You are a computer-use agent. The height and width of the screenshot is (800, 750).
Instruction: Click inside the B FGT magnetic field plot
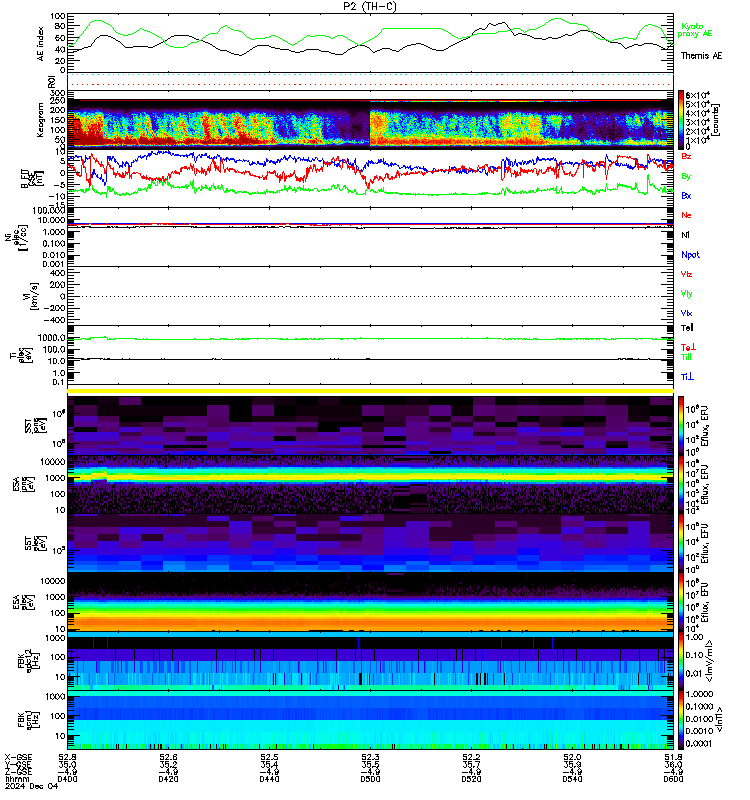pyautogui.click(x=370, y=178)
